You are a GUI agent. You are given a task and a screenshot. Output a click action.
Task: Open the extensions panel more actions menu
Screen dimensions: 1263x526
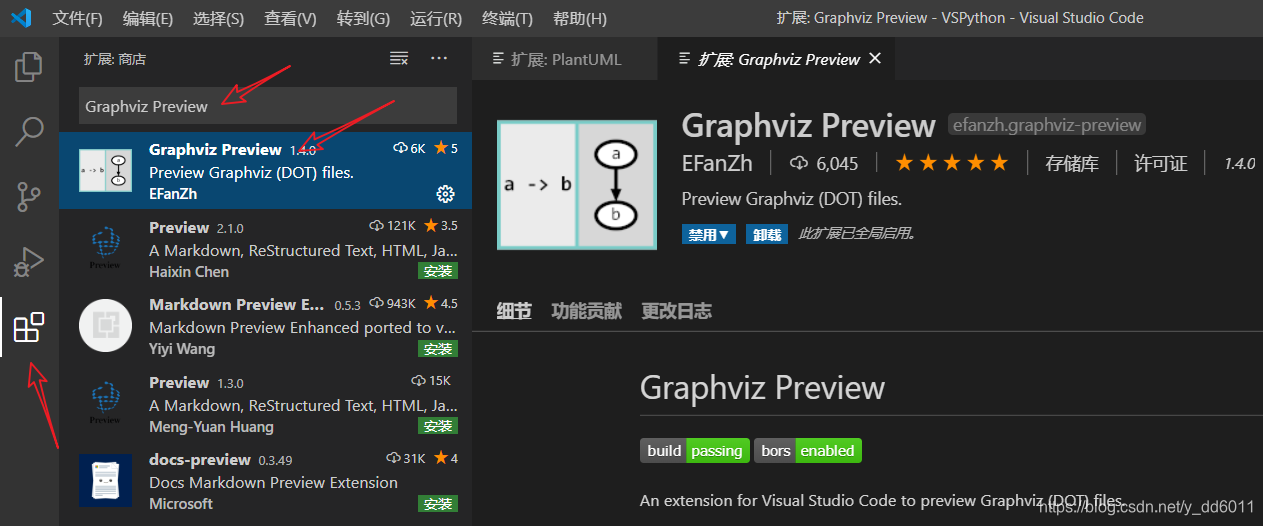(x=439, y=59)
